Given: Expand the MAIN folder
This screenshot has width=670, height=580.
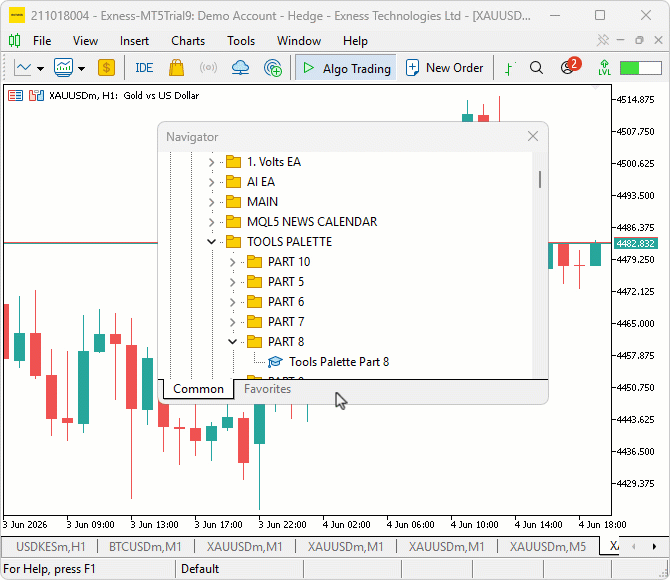Looking at the screenshot, I should coord(211,202).
